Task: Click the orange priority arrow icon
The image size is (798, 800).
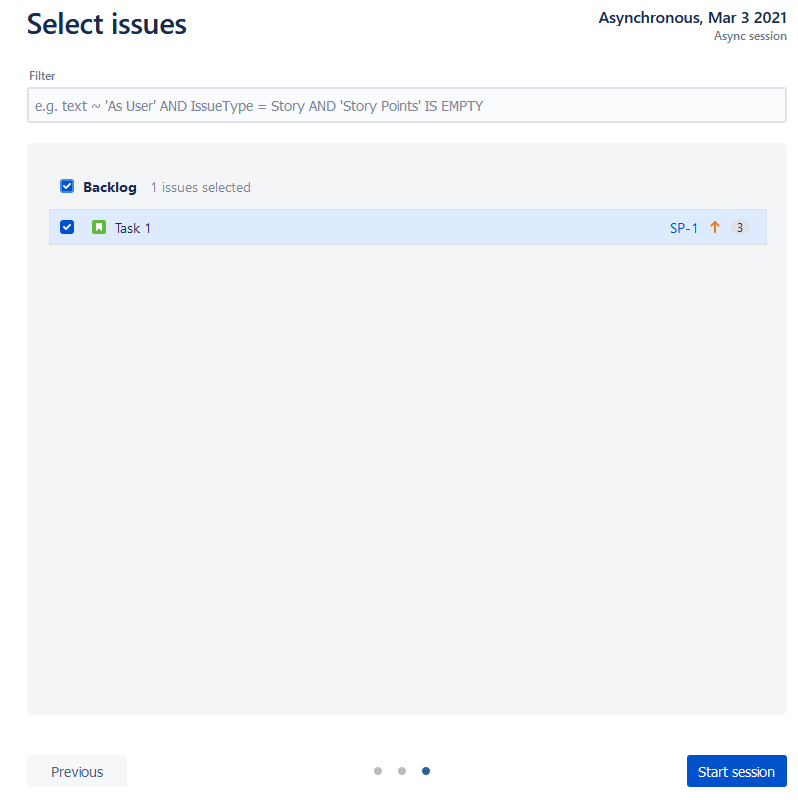Action: [715, 228]
